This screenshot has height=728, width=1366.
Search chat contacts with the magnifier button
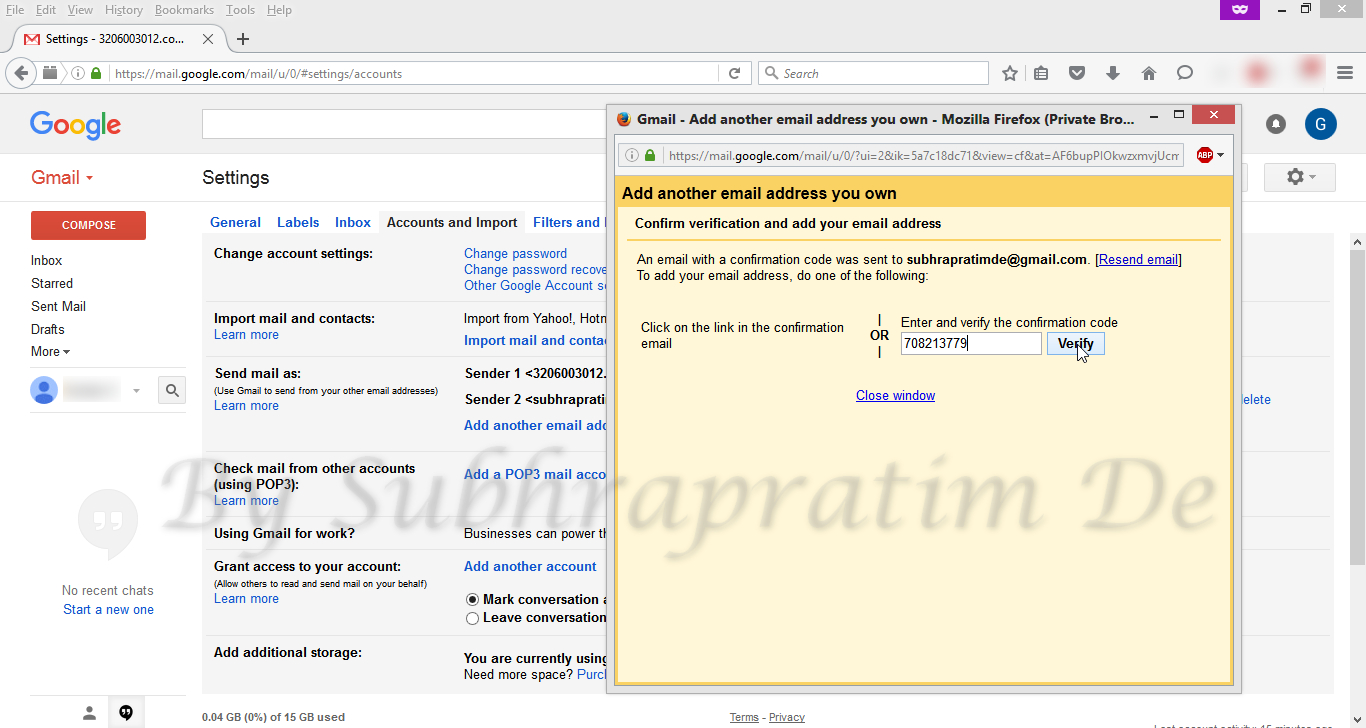172,391
